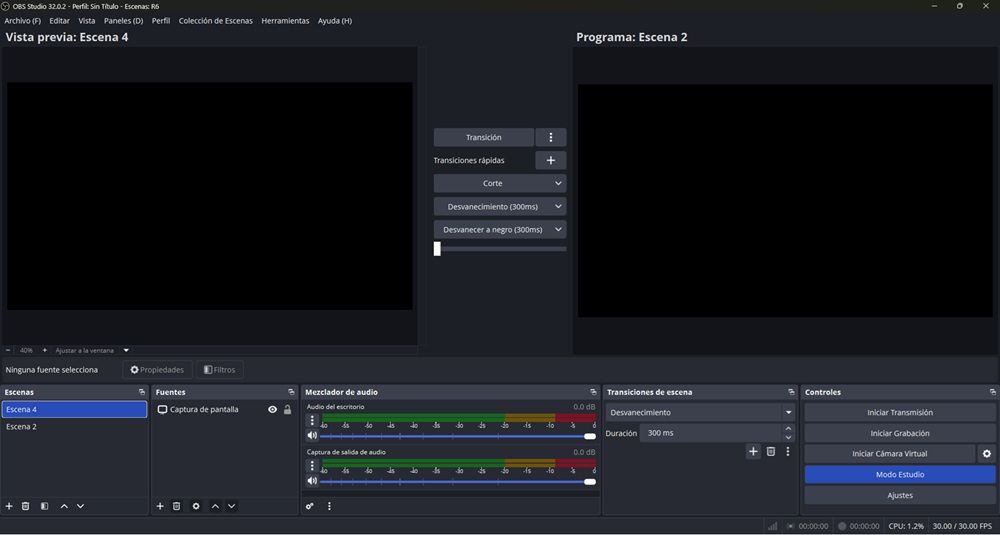Image resolution: width=1000 pixels, height=535 pixels.
Task: Open the Vista menu
Action: [x=87, y=20]
